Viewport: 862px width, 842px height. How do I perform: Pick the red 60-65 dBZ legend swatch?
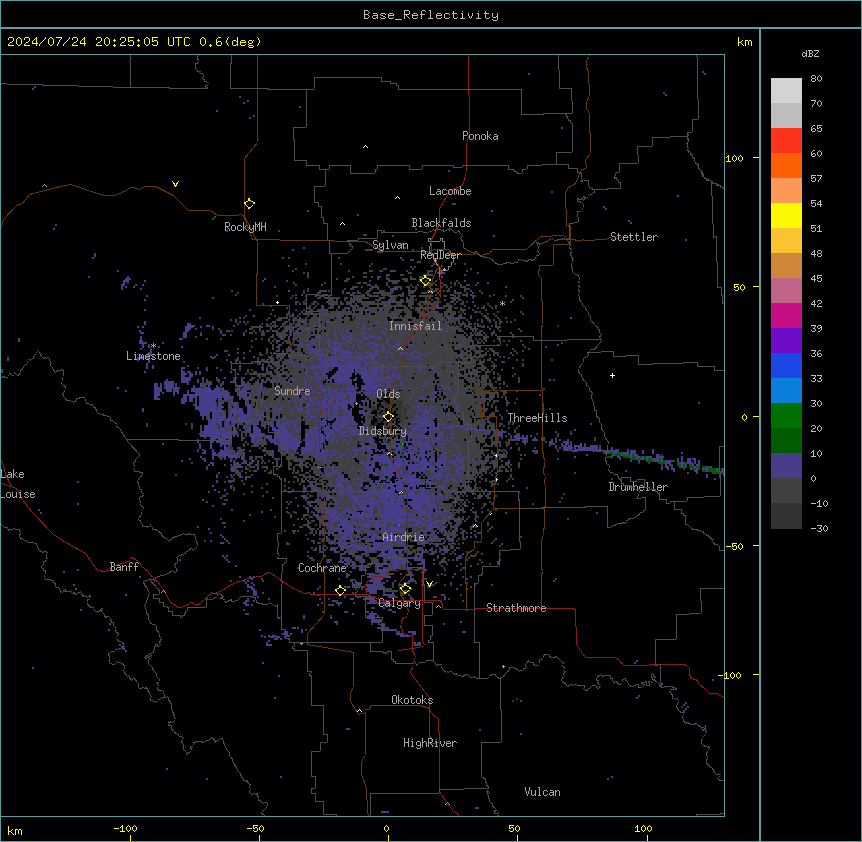point(786,141)
